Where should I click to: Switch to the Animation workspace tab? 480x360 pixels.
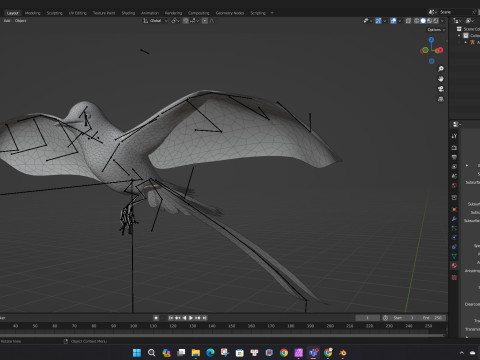150,13
